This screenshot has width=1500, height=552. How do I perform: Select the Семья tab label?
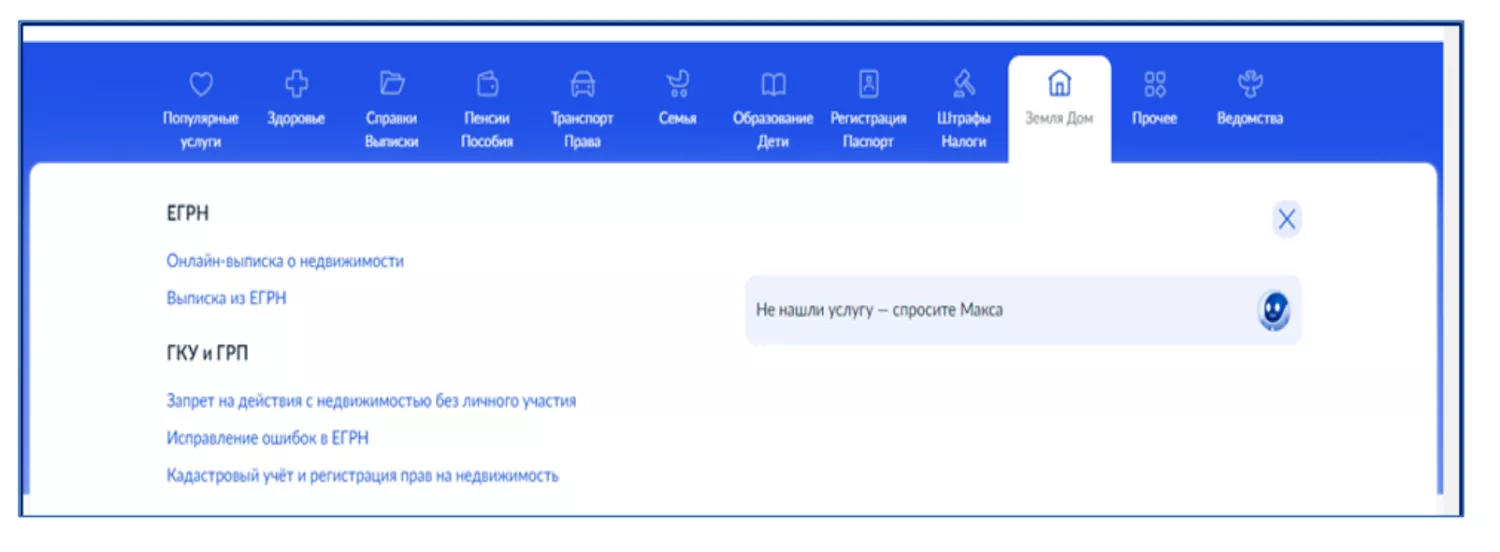click(x=677, y=118)
